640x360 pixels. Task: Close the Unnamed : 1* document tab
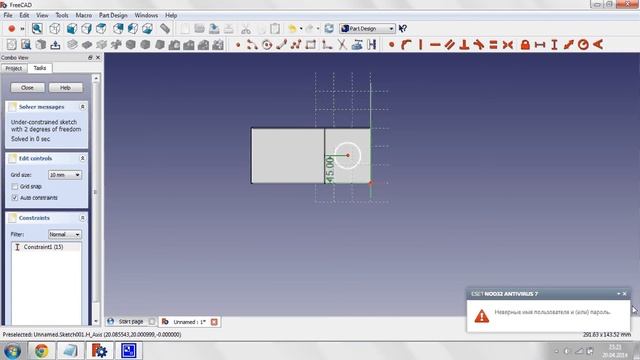(214, 322)
